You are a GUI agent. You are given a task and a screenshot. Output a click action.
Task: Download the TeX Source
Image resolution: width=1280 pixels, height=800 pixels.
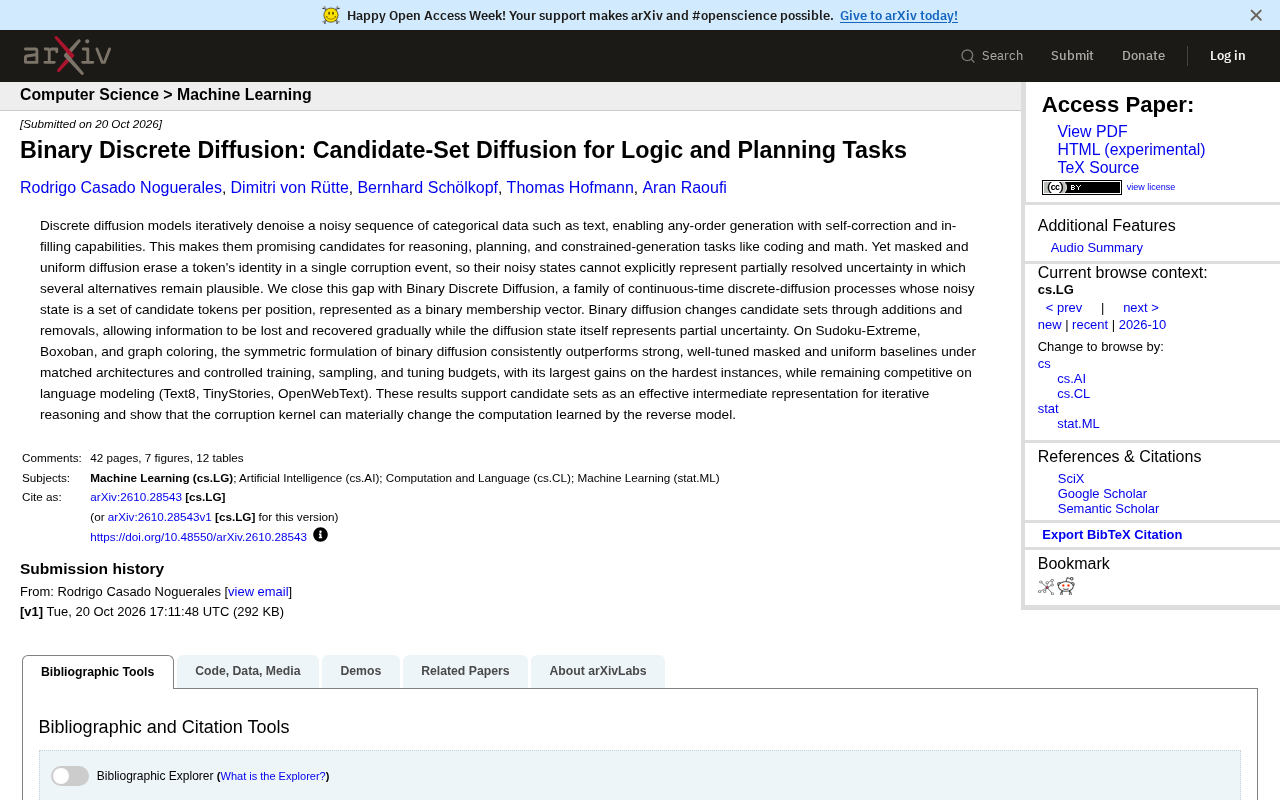click(1098, 168)
